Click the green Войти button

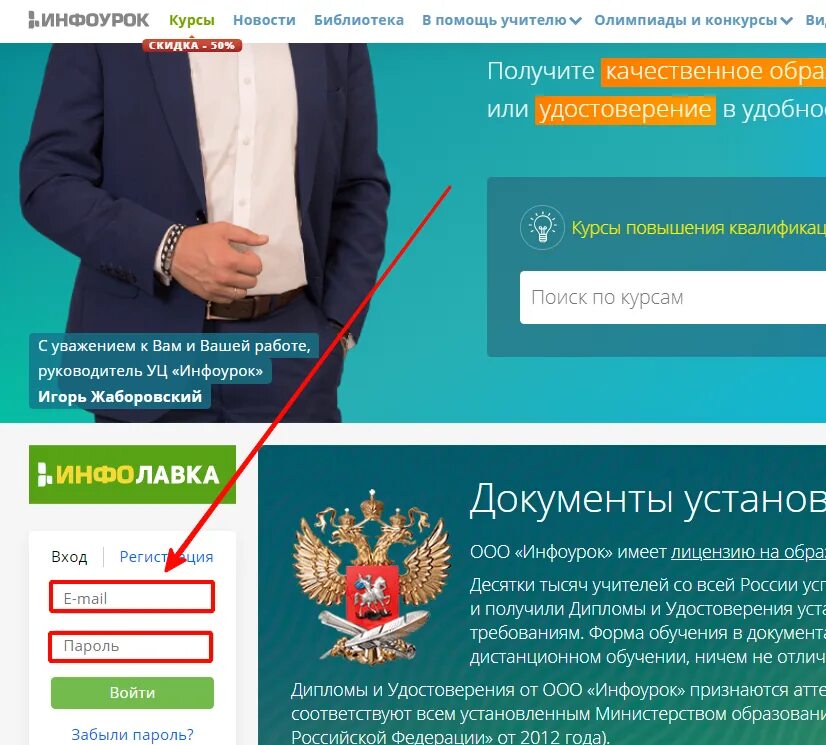132,692
